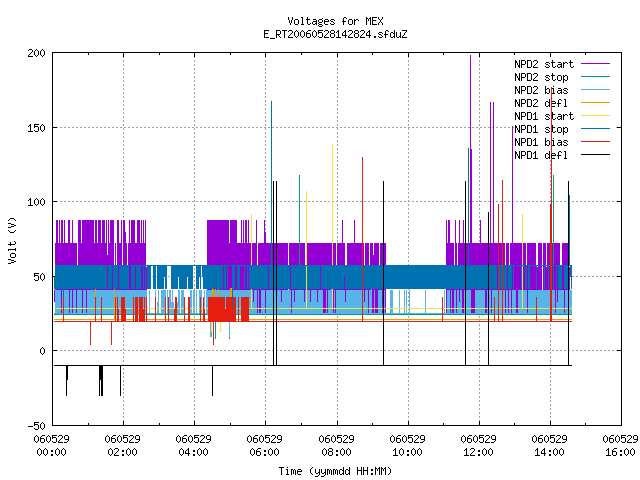Screen dimensions: 640x480
Task: Click the yellow NPD1 start legend line
Action: (595, 116)
